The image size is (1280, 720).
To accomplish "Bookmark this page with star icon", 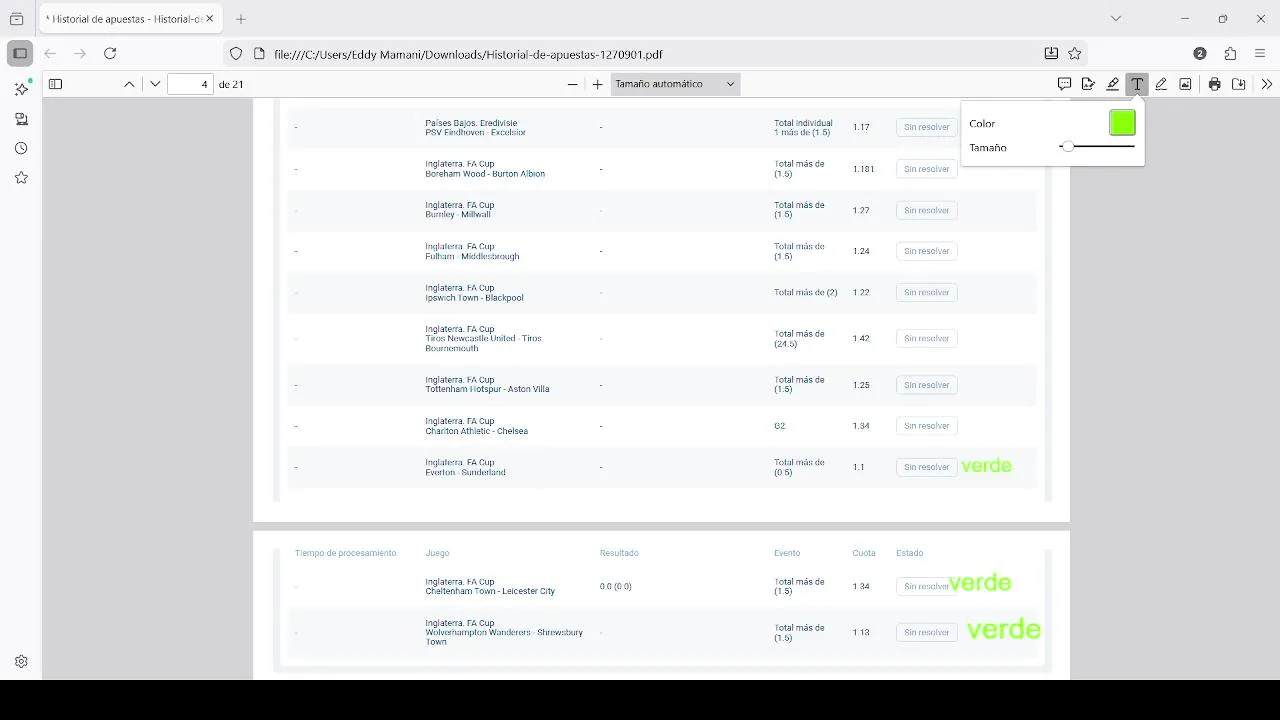I will click(1075, 54).
